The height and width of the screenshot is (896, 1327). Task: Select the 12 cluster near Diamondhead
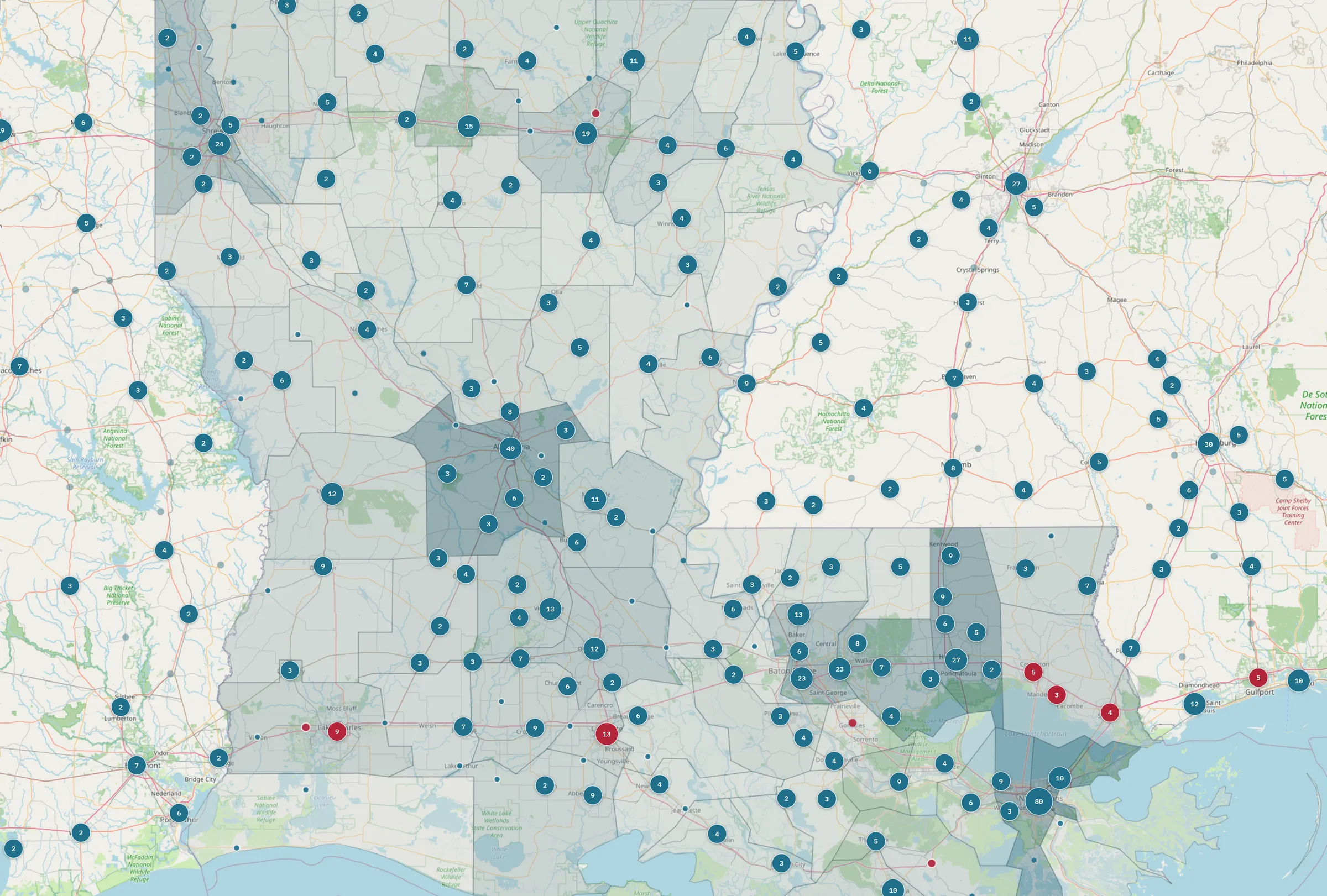(1194, 704)
